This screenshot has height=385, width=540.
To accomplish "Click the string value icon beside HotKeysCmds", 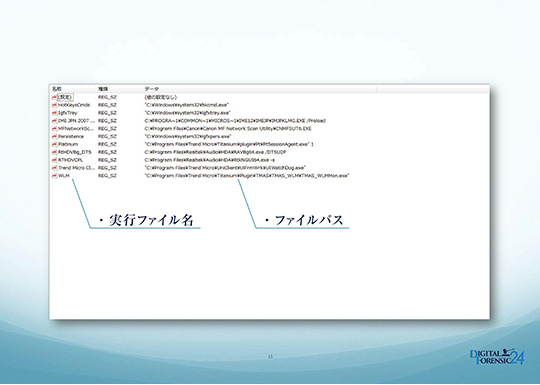I will pos(54,105).
